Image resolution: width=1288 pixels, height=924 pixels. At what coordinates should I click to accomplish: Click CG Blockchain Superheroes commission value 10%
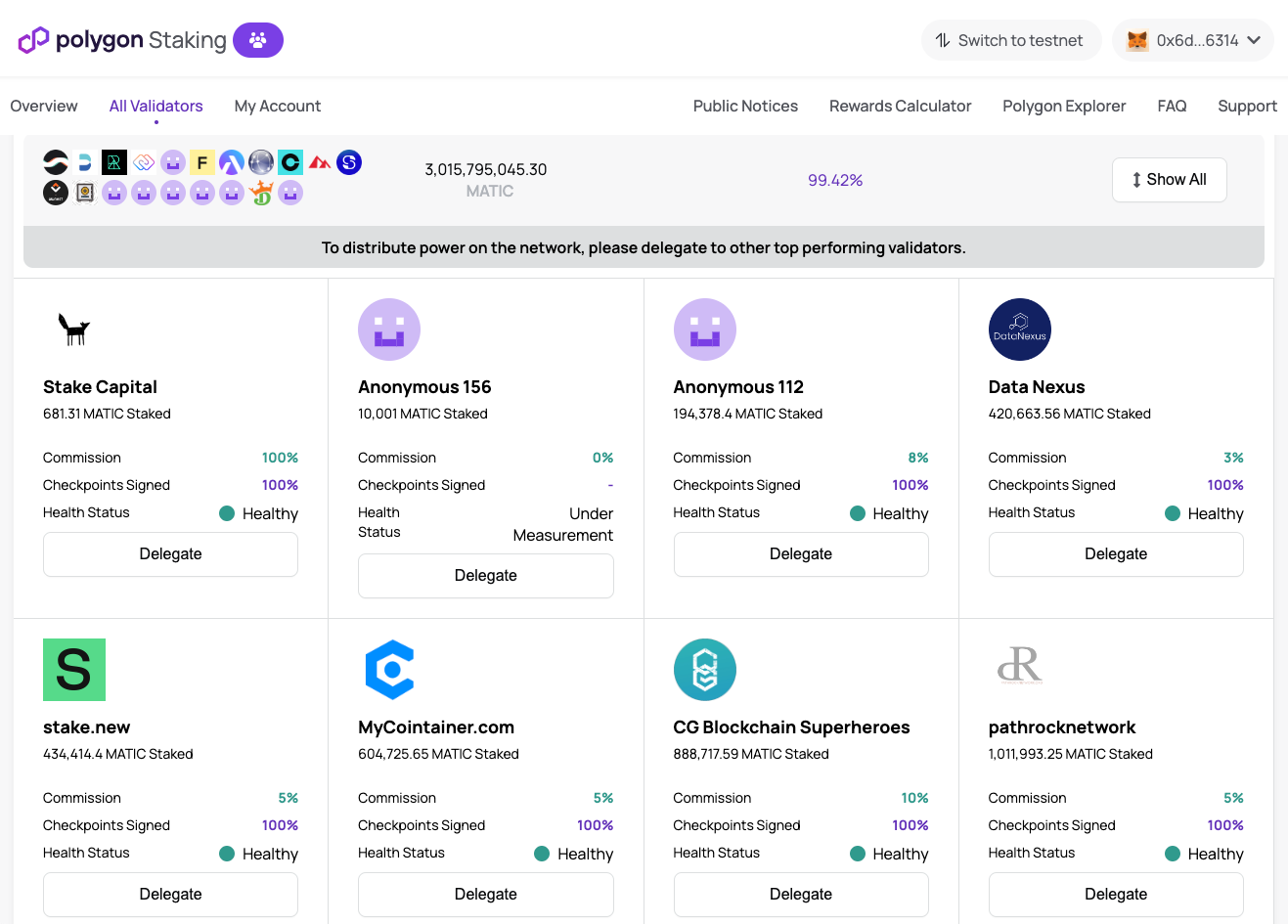pos(915,798)
